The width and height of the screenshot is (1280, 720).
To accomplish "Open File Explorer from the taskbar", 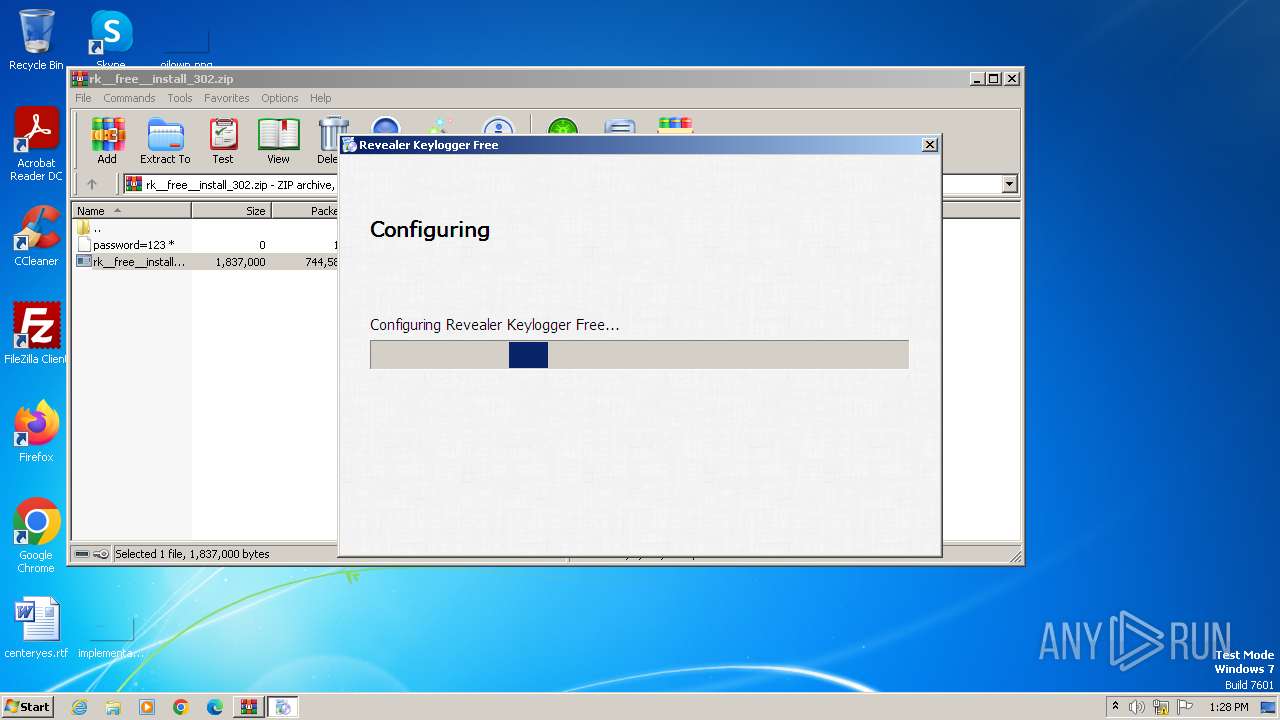I will coord(113,707).
